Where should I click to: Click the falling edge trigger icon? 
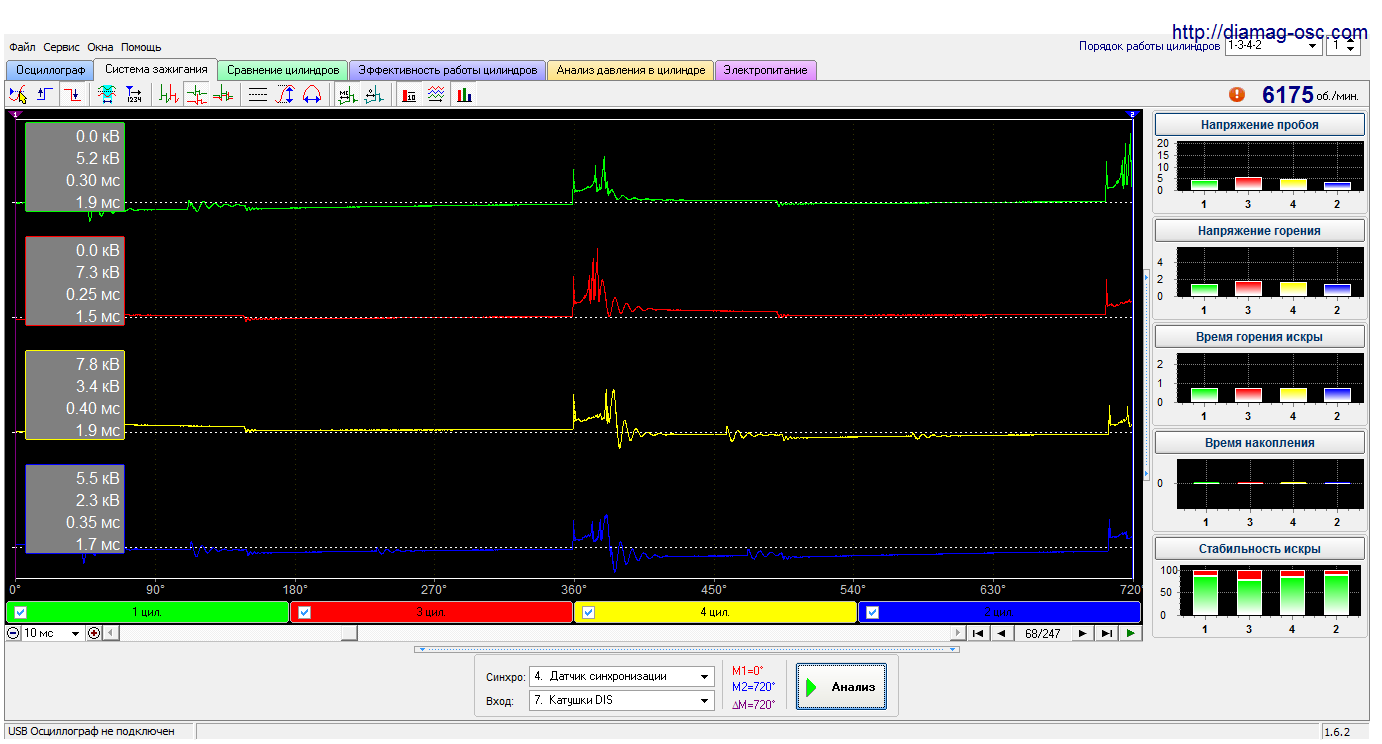[x=73, y=94]
